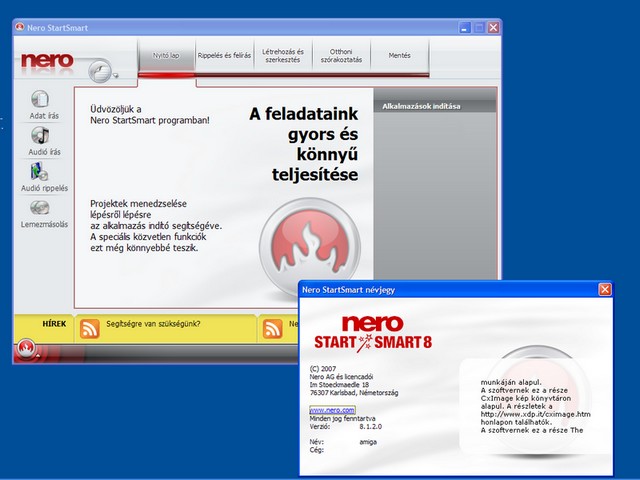This screenshot has height=480, width=640.
Task: Click the 'Üdvözöljük a Nero StartSmart programban!' text
Action: tap(150, 115)
